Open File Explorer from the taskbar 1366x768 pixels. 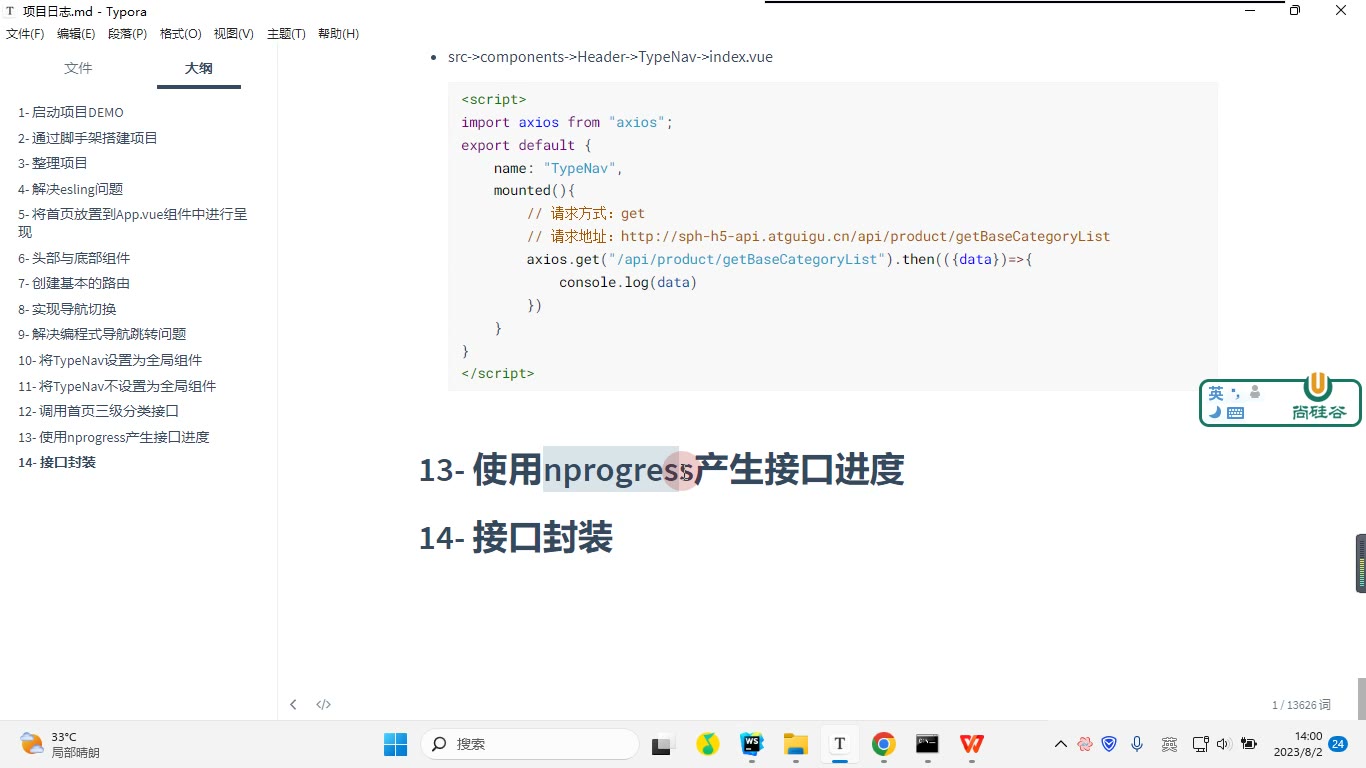(795, 744)
